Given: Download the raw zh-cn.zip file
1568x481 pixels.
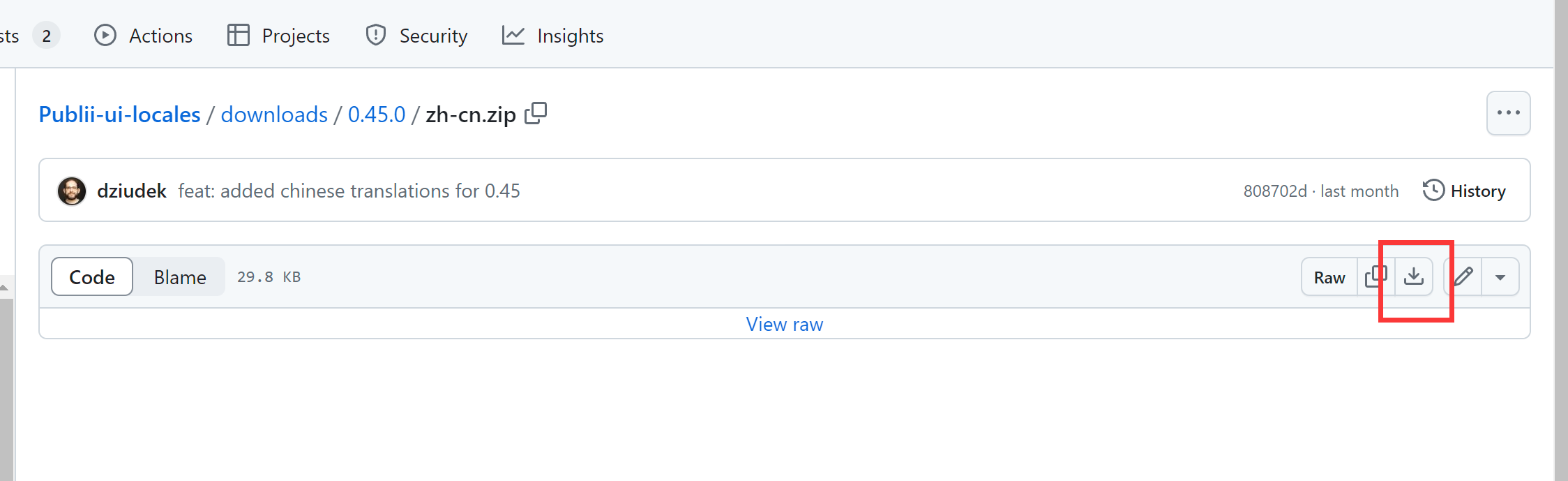Looking at the screenshot, I should [x=1414, y=276].
